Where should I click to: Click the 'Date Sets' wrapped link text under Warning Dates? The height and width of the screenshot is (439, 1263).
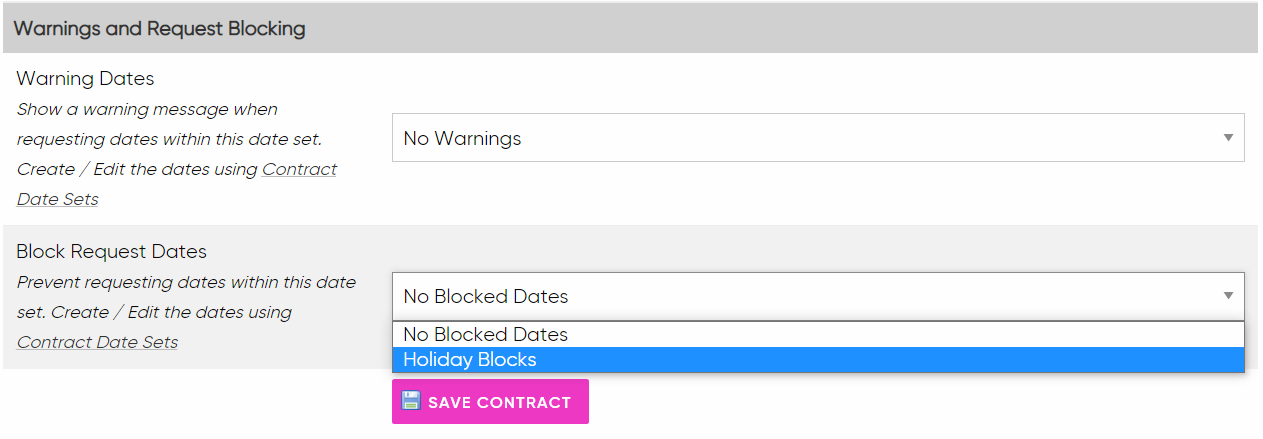pyautogui.click(x=57, y=199)
